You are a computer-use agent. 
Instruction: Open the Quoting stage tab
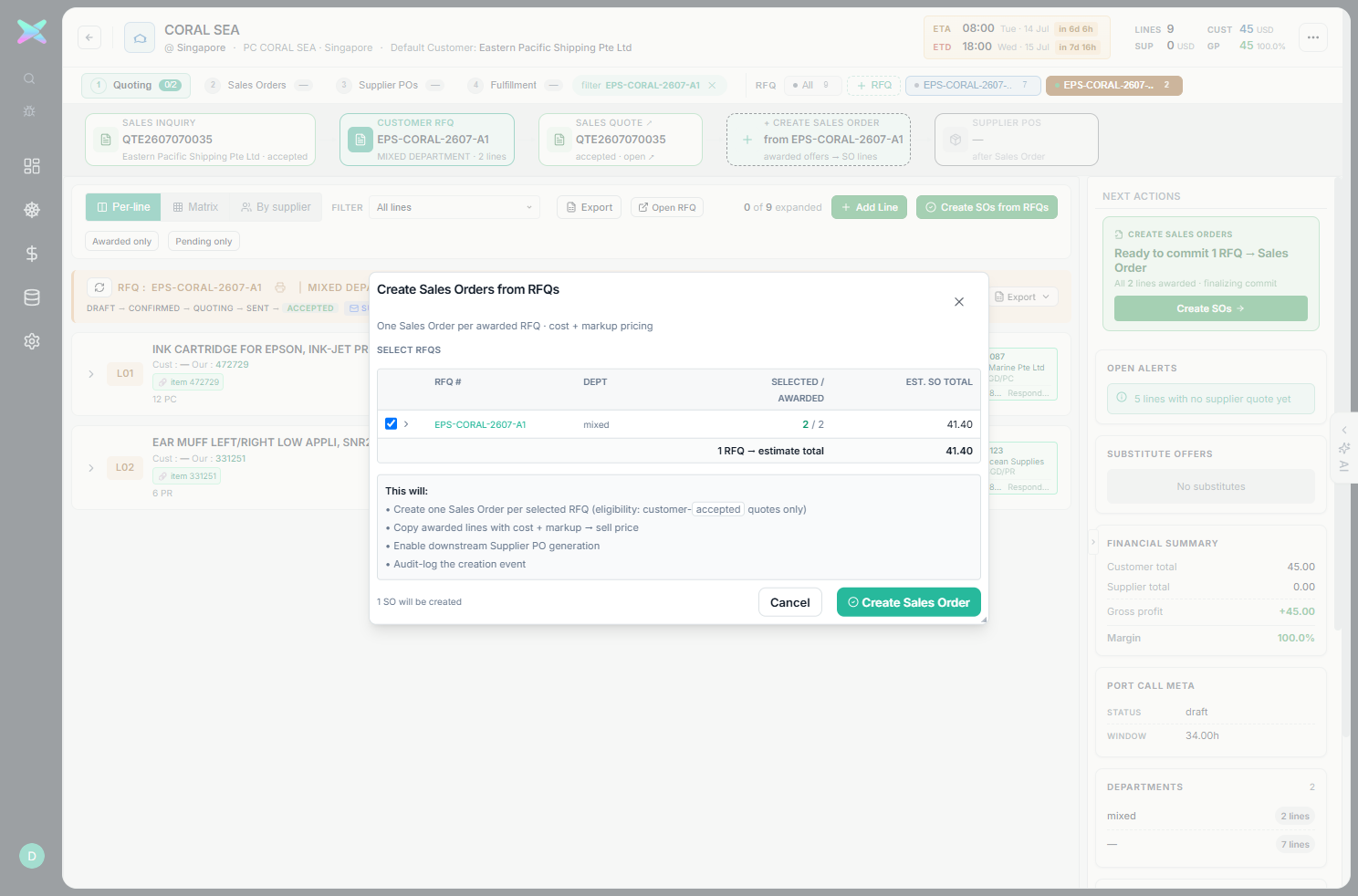coord(136,85)
